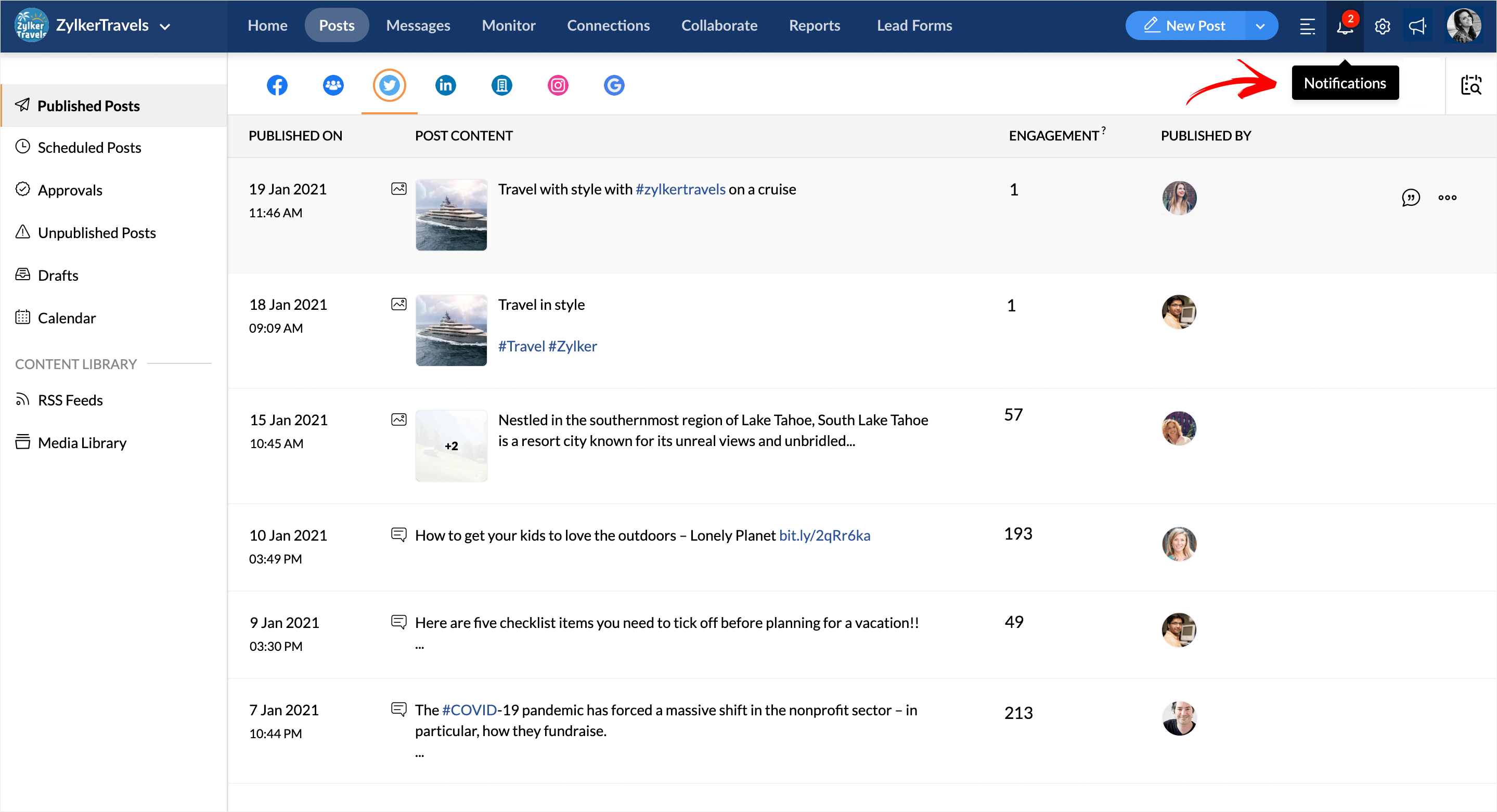
Task: Open the three-dot menu on first post
Action: coord(1447,198)
